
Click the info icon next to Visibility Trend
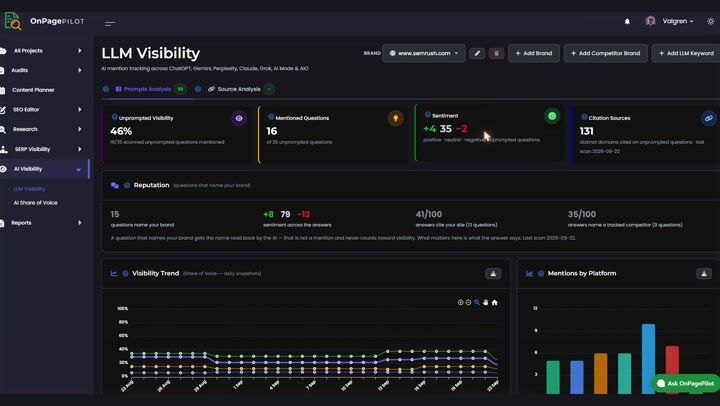pos(125,273)
